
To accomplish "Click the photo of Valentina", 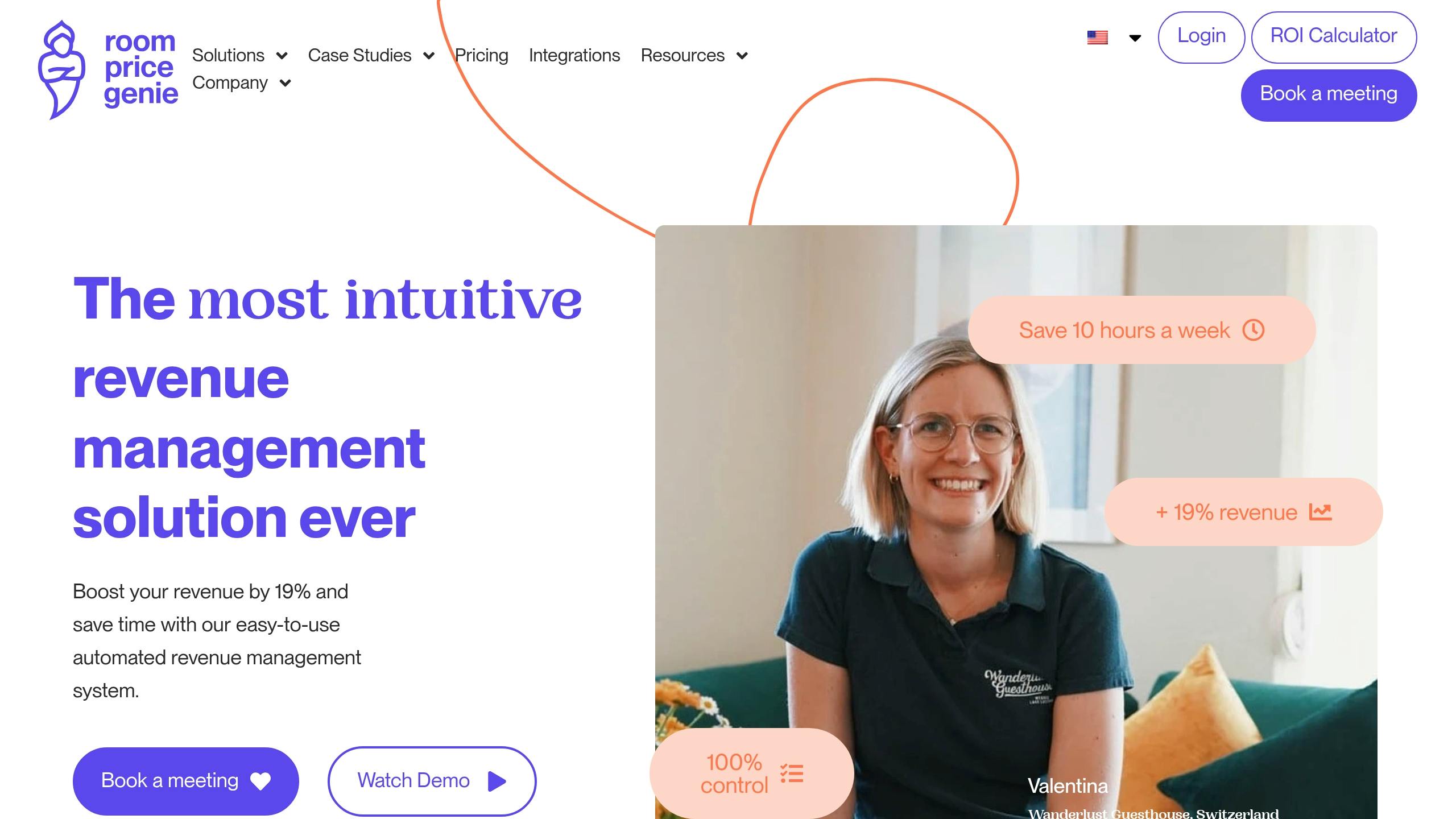I will 1016,522.
